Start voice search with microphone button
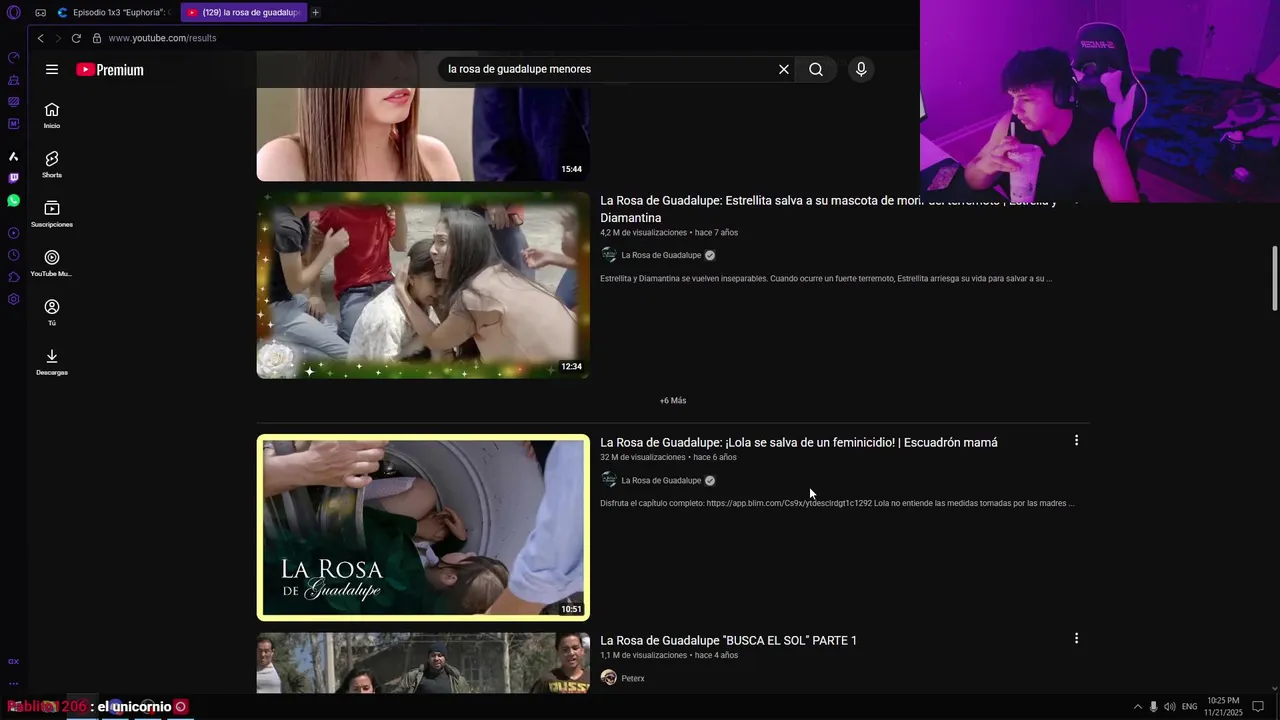1280x720 pixels. point(861,69)
